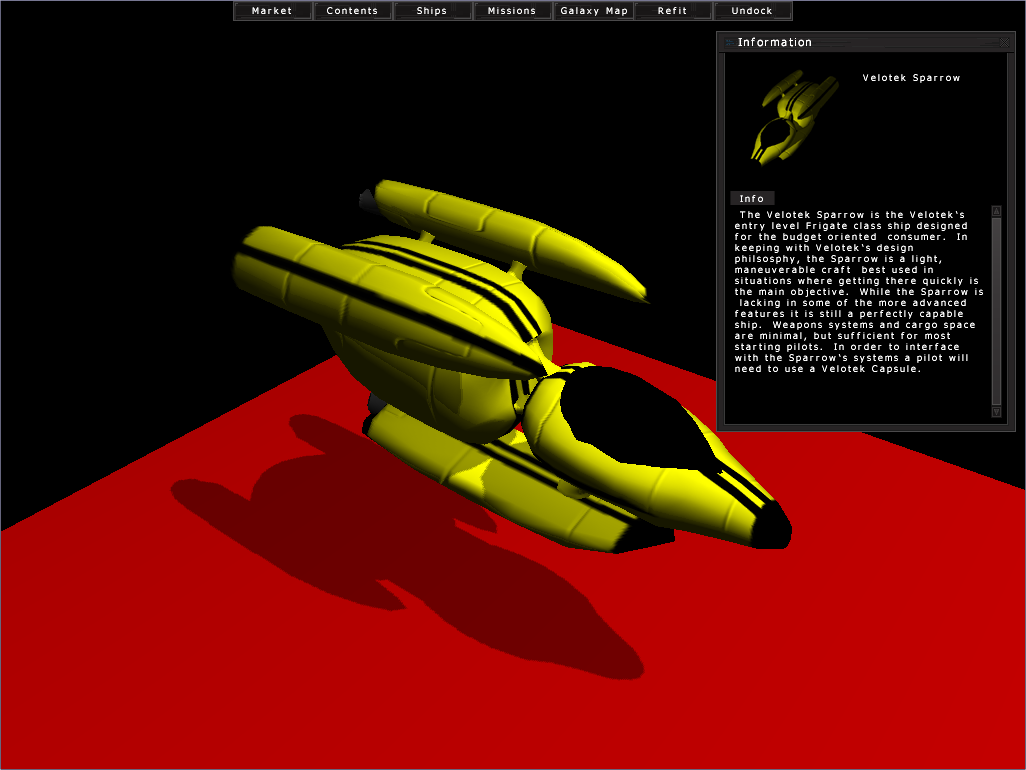Open the Market menu
1026x770 pixels.
click(272, 11)
